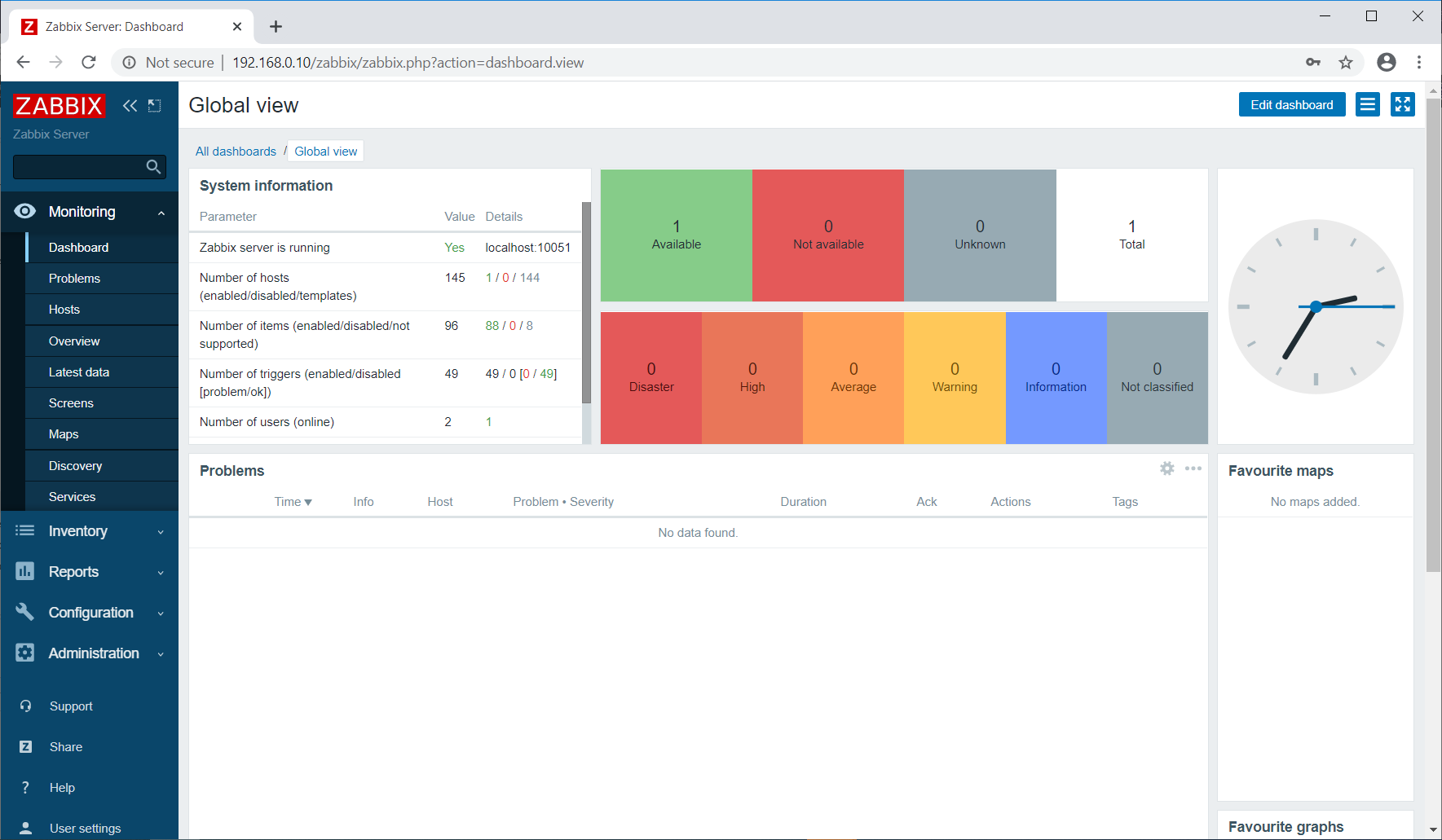Switch to kiosk fullscreen mode icon
Screen dimensions: 1442x840
coord(1403,105)
